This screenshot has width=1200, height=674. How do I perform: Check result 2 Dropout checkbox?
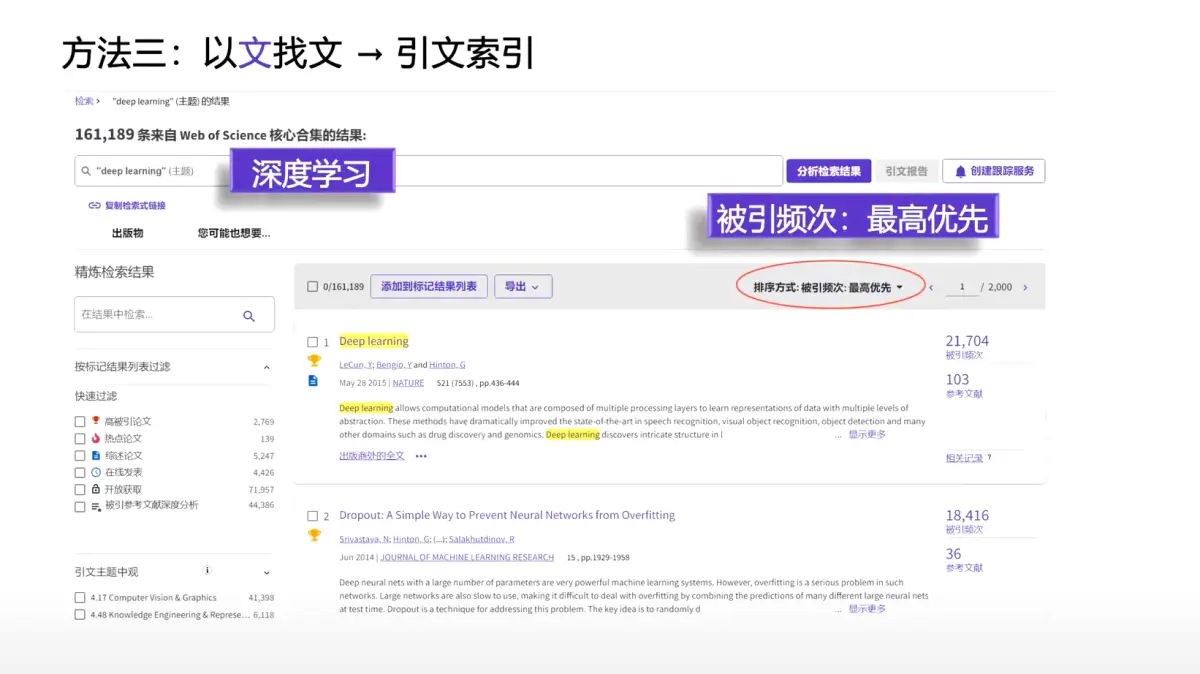tap(313, 517)
